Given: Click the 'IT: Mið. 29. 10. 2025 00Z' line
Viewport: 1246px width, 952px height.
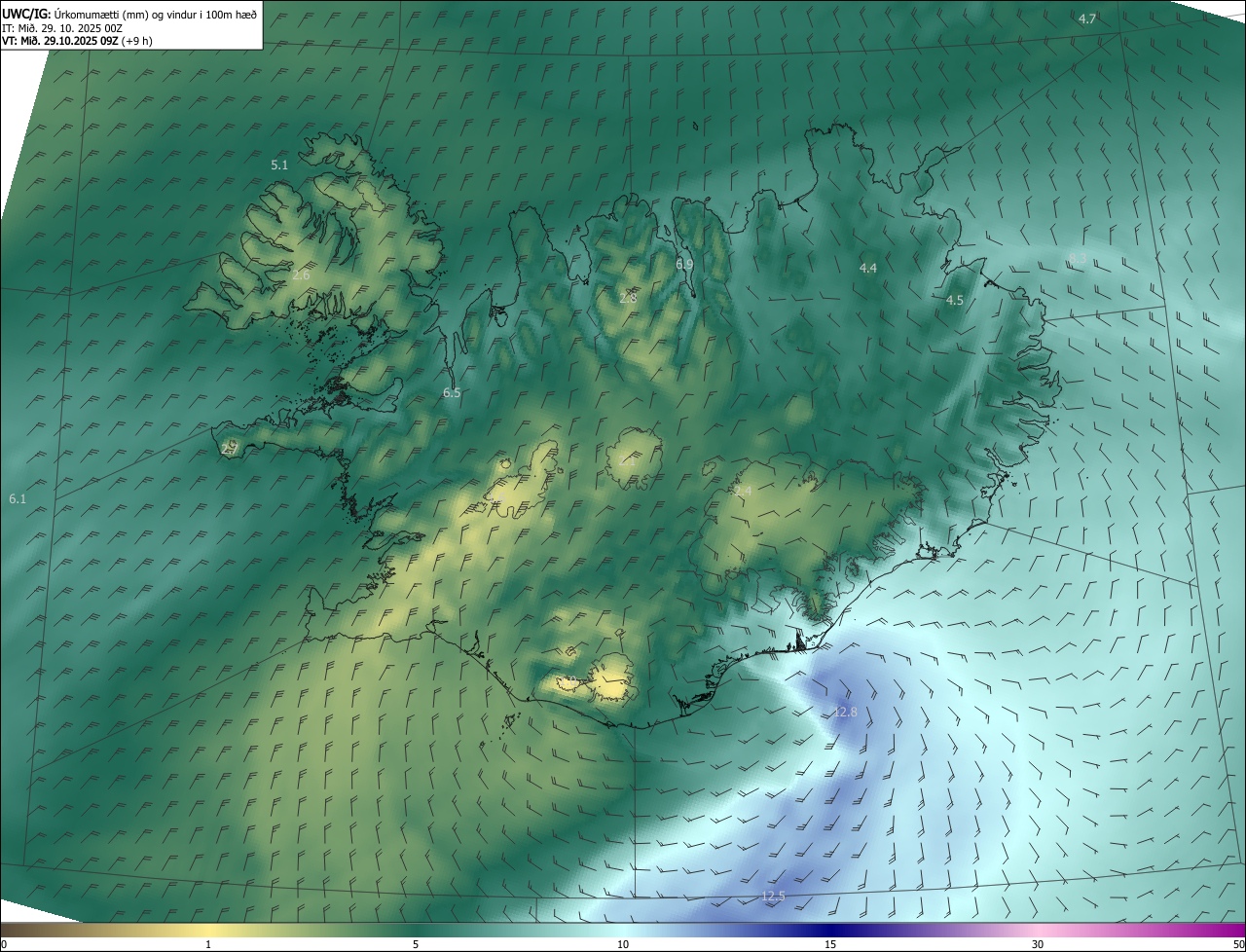Looking at the screenshot, I should pos(61,27).
